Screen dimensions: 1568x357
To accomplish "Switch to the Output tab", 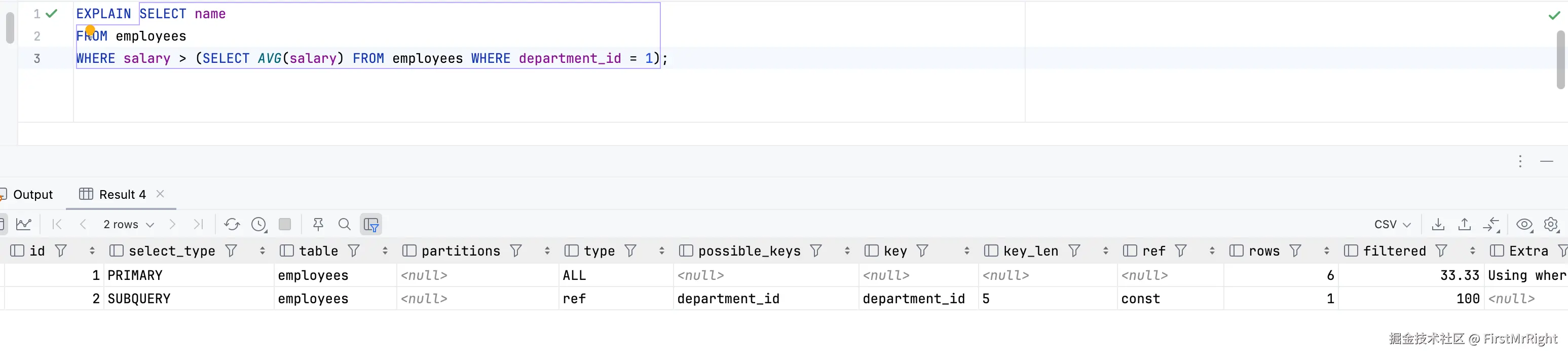I will pos(33,194).
